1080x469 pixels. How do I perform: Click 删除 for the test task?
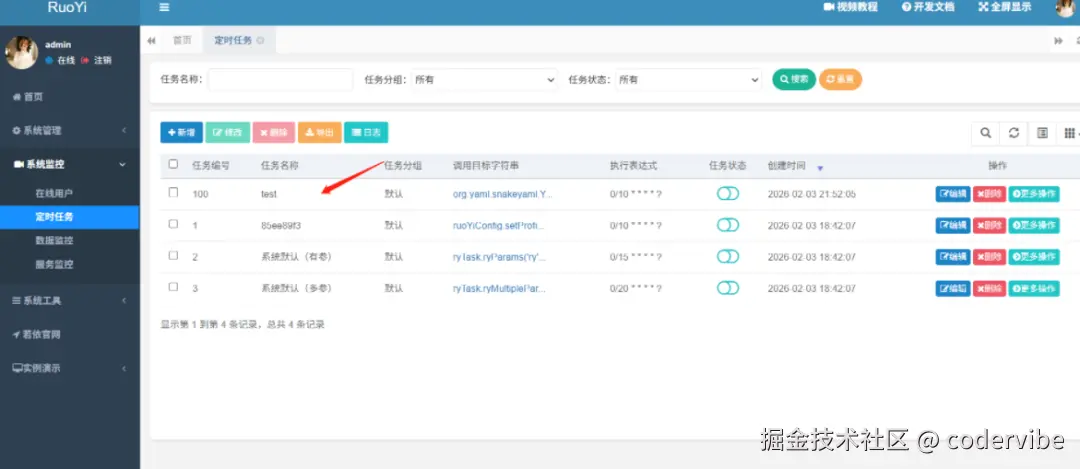[x=989, y=194]
